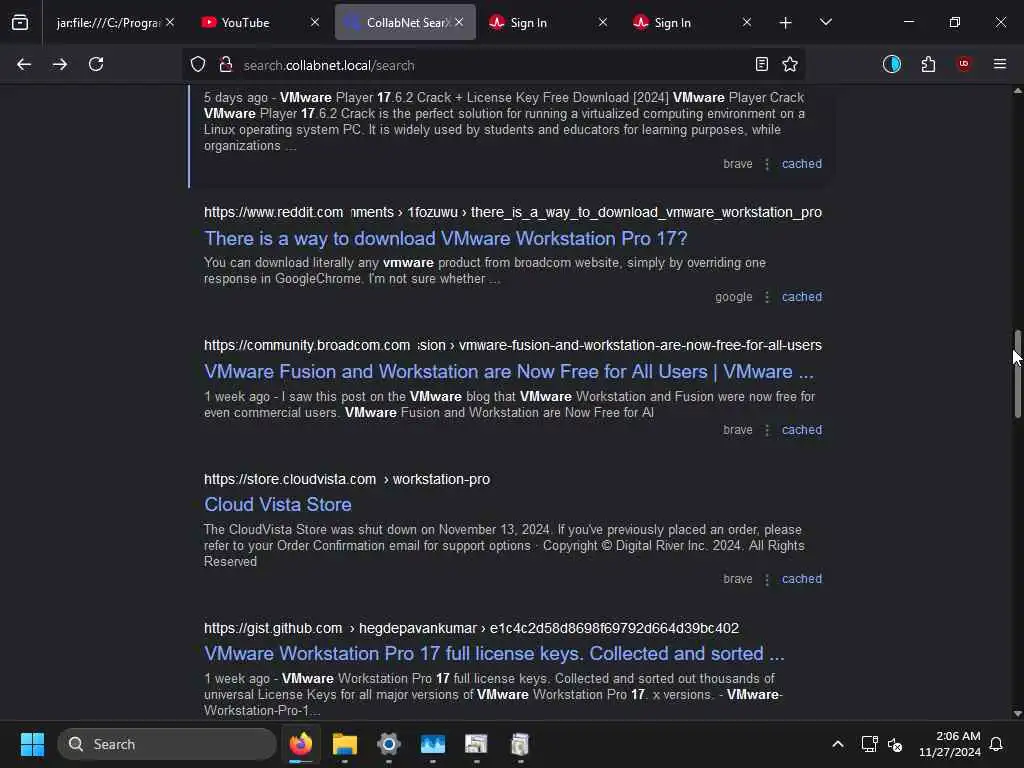Open the blue mountain picture app in taskbar
Screen dimensions: 1024x768
pyautogui.click(x=432, y=744)
